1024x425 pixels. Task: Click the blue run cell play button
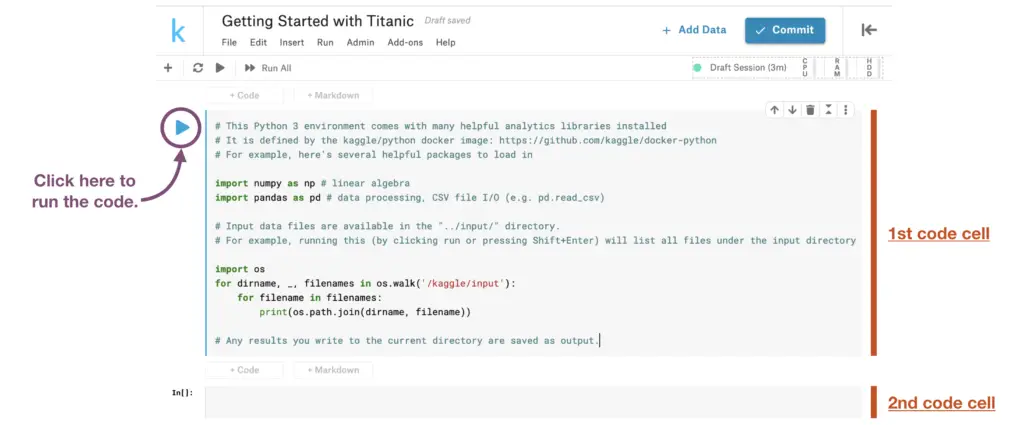click(x=182, y=127)
